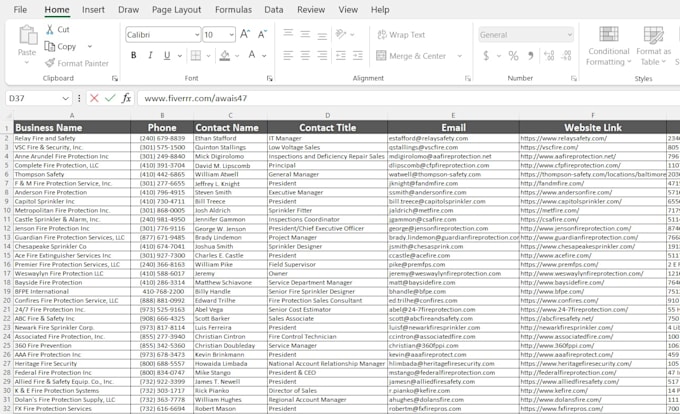Select row 18 header
This screenshot has height=414, width=680.
(7, 283)
